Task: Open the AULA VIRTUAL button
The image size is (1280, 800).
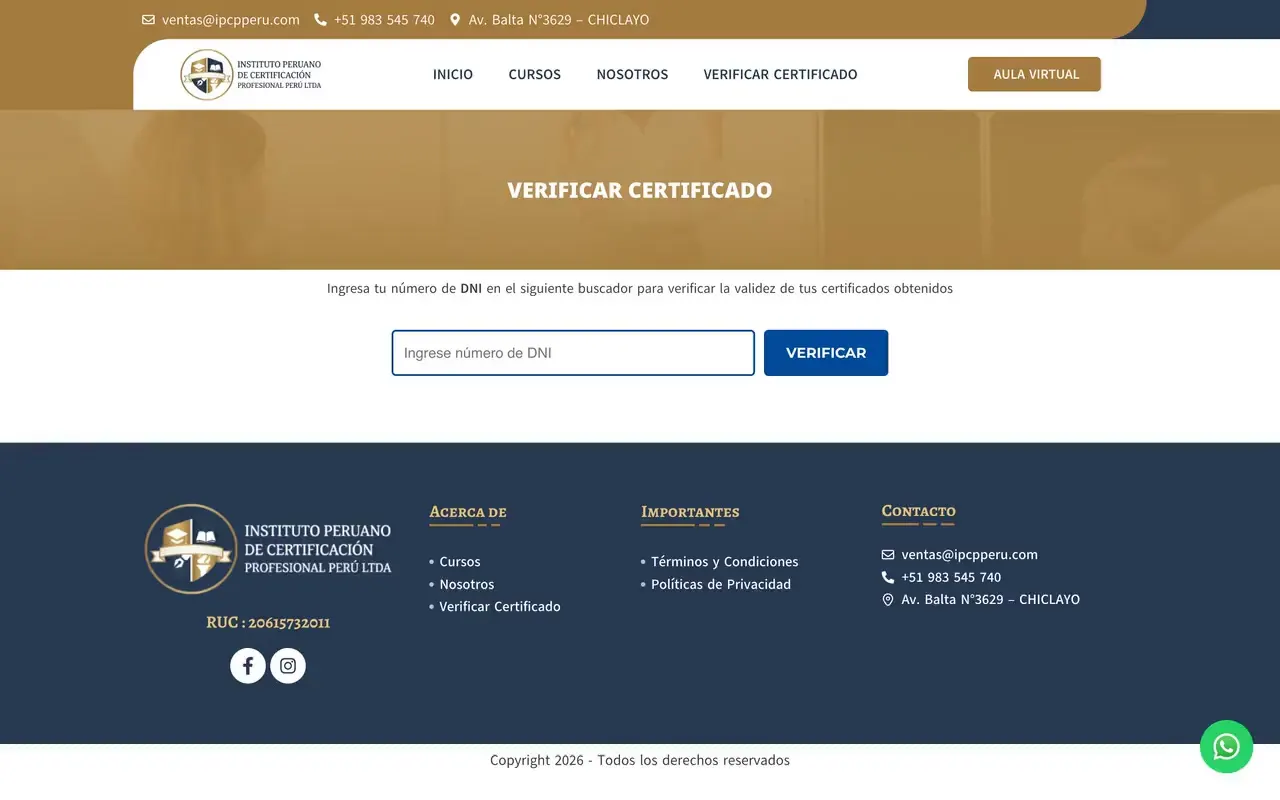Action: [1034, 74]
